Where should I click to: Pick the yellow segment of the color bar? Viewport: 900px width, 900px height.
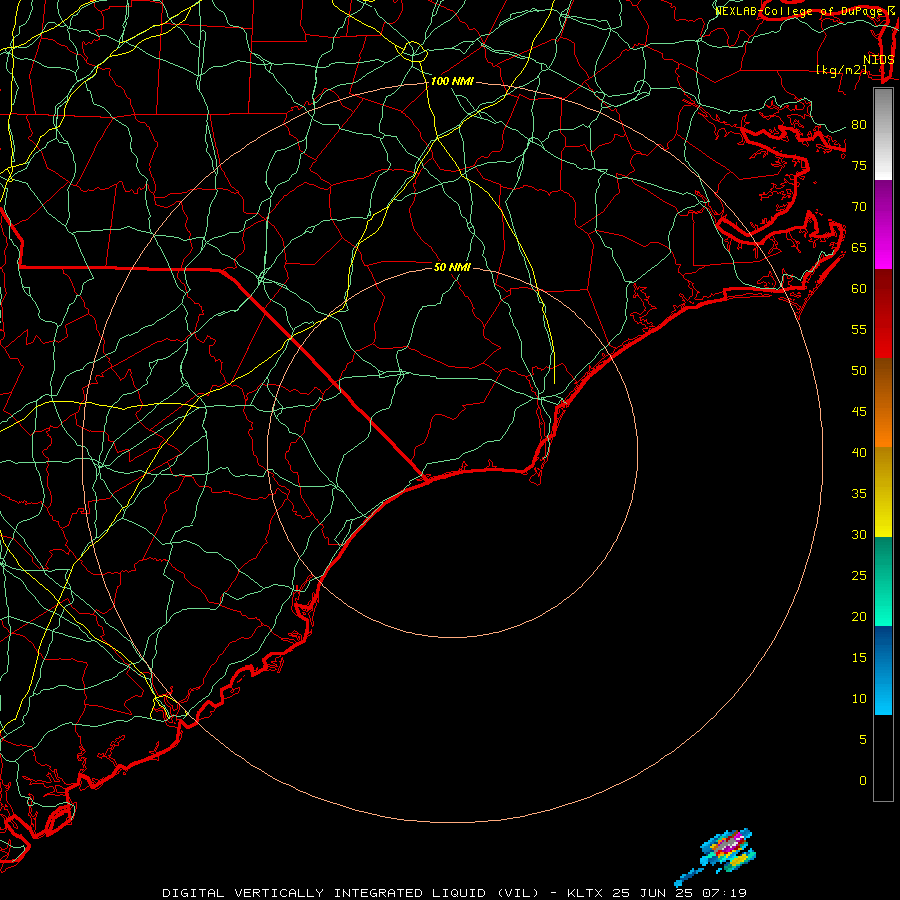click(883, 492)
